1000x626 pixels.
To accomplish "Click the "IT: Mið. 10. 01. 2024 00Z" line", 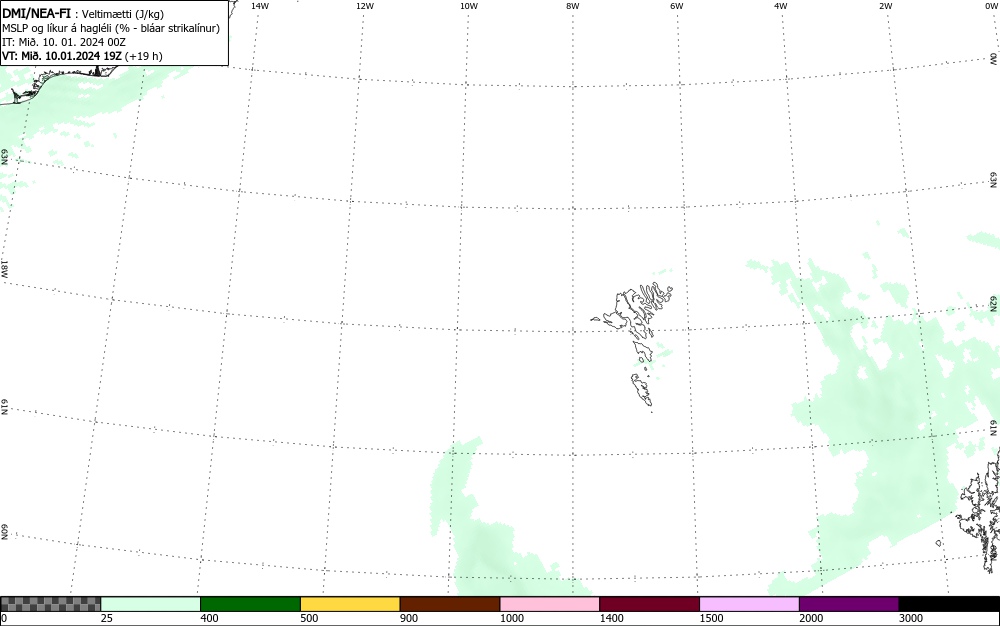I will pyautogui.click(x=64, y=42).
